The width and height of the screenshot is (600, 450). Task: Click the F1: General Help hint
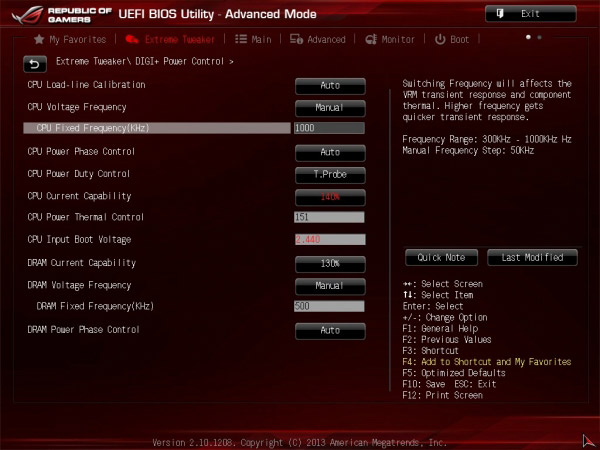click(440, 328)
